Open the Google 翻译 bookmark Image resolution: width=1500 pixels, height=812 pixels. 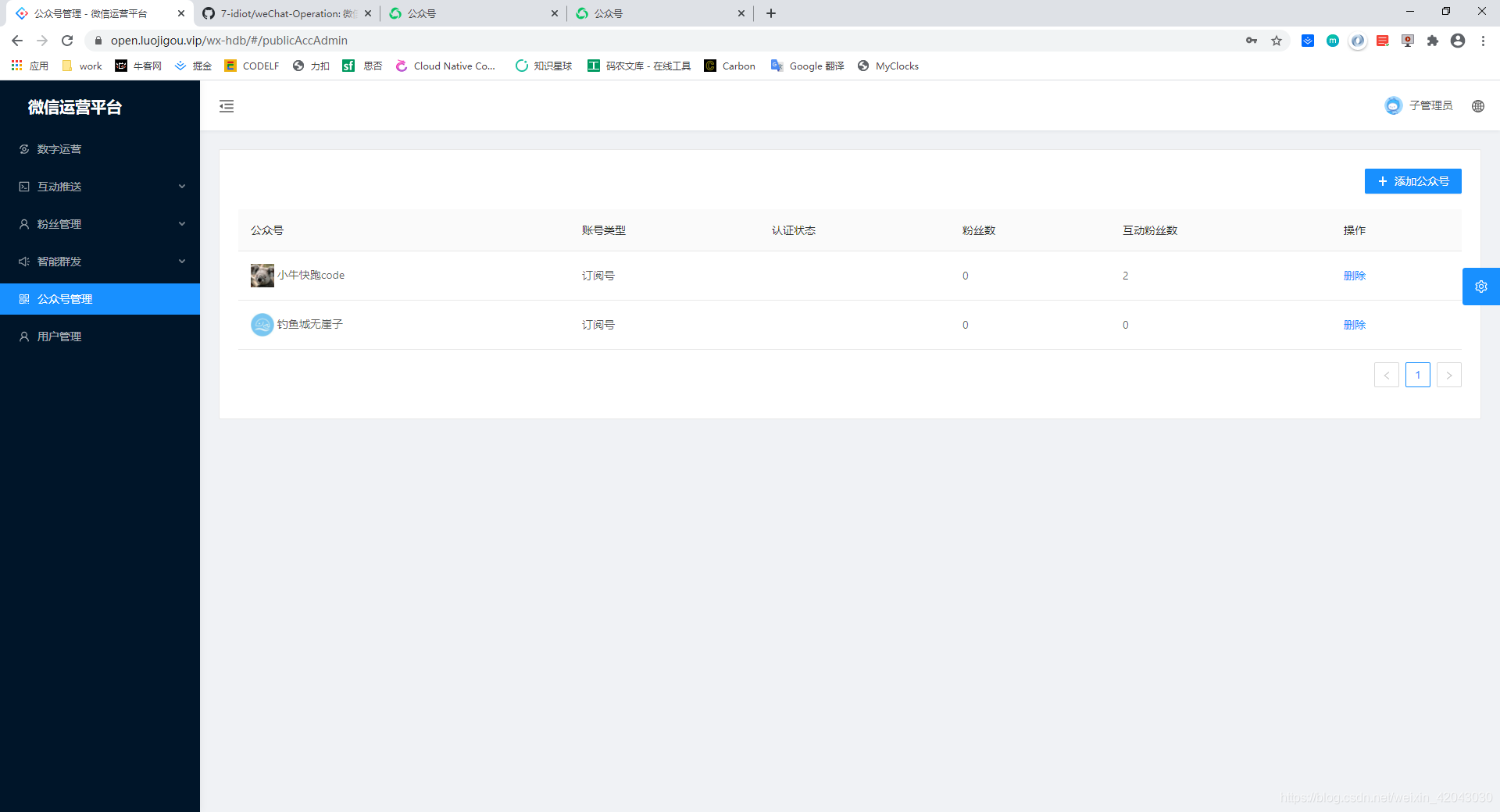click(807, 66)
